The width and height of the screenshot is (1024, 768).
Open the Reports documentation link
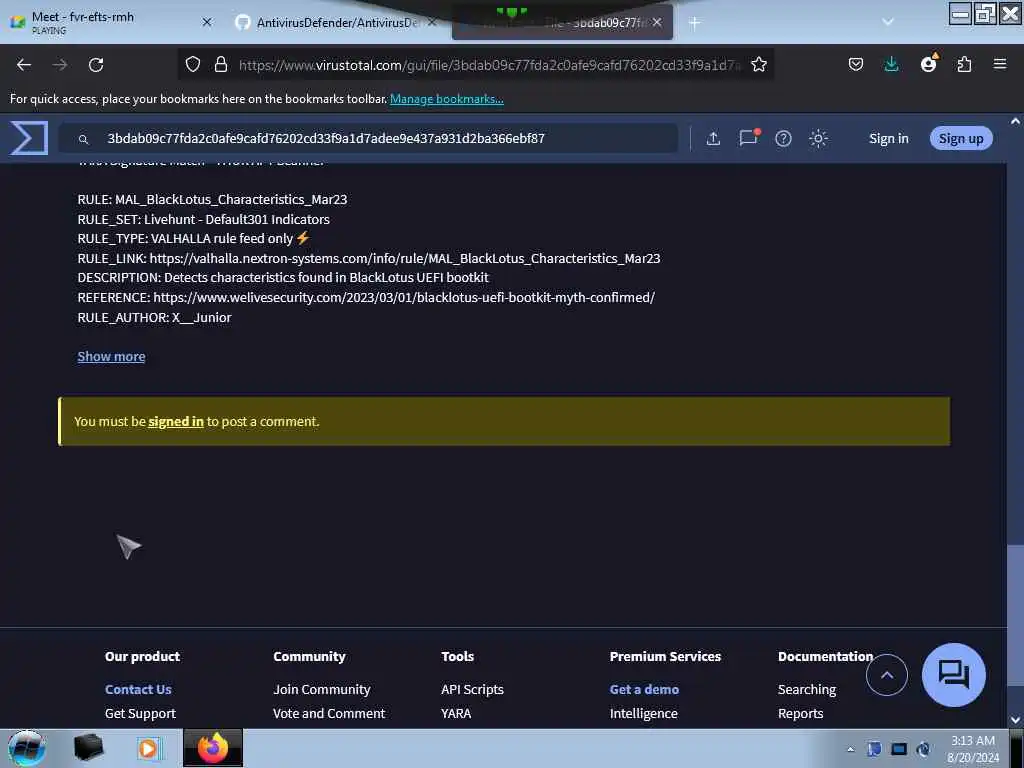pyautogui.click(x=800, y=713)
